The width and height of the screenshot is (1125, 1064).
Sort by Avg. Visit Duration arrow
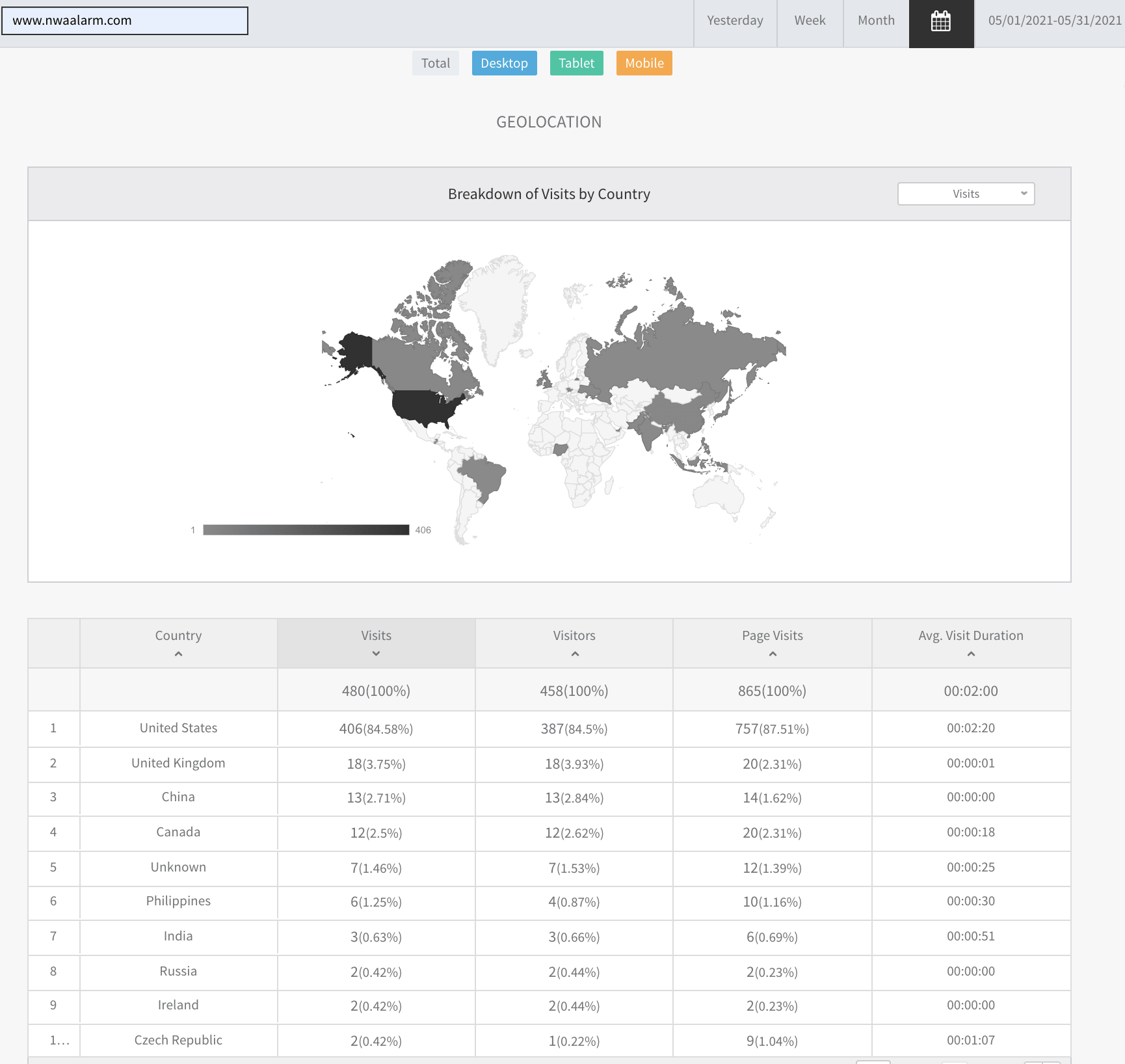(970, 654)
